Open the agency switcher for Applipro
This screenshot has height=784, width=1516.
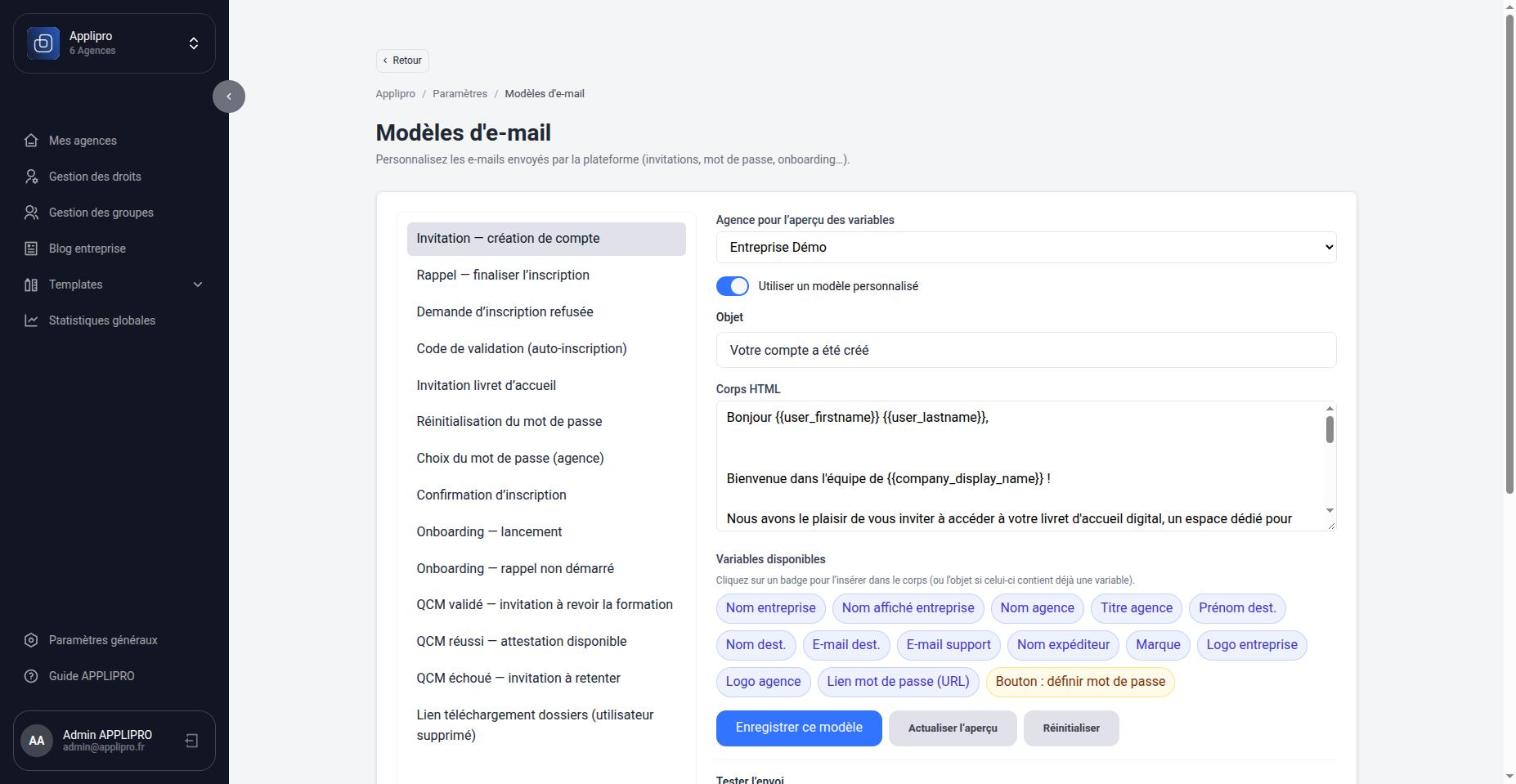click(194, 43)
